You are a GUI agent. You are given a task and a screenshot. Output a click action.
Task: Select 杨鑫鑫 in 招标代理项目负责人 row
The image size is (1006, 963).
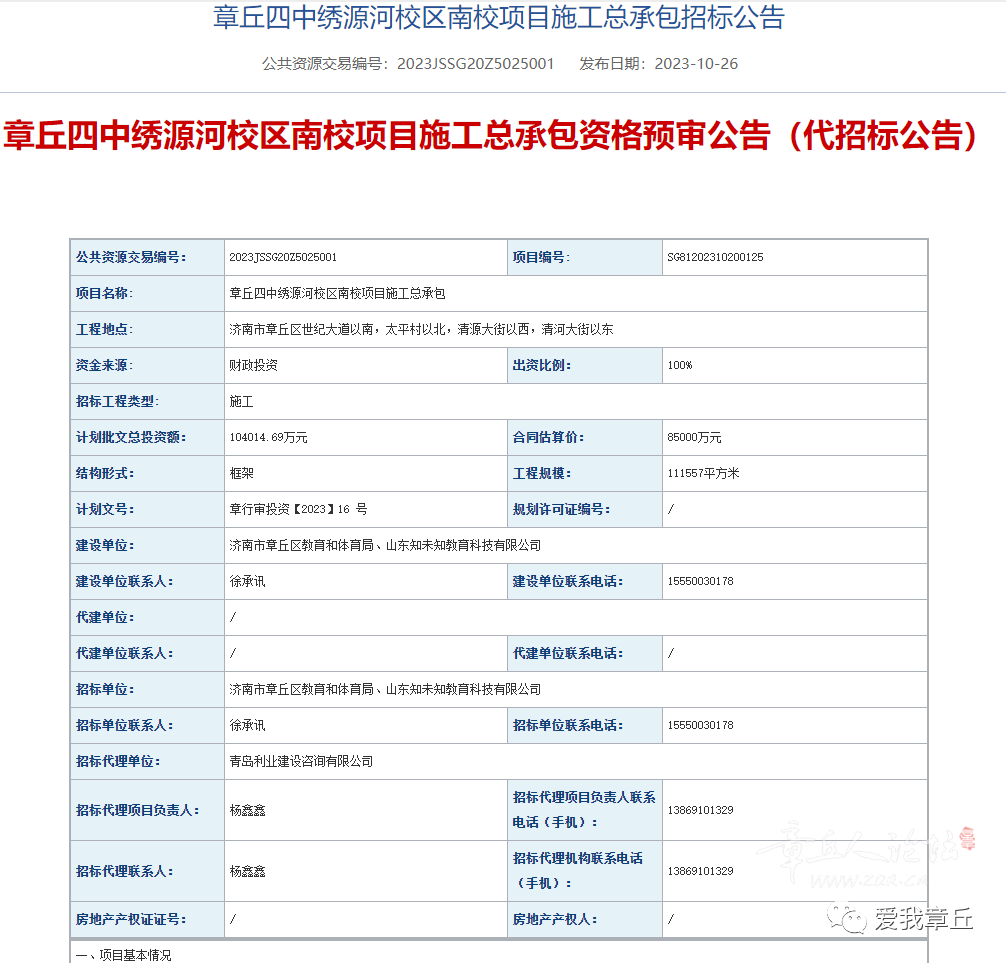coord(247,810)
